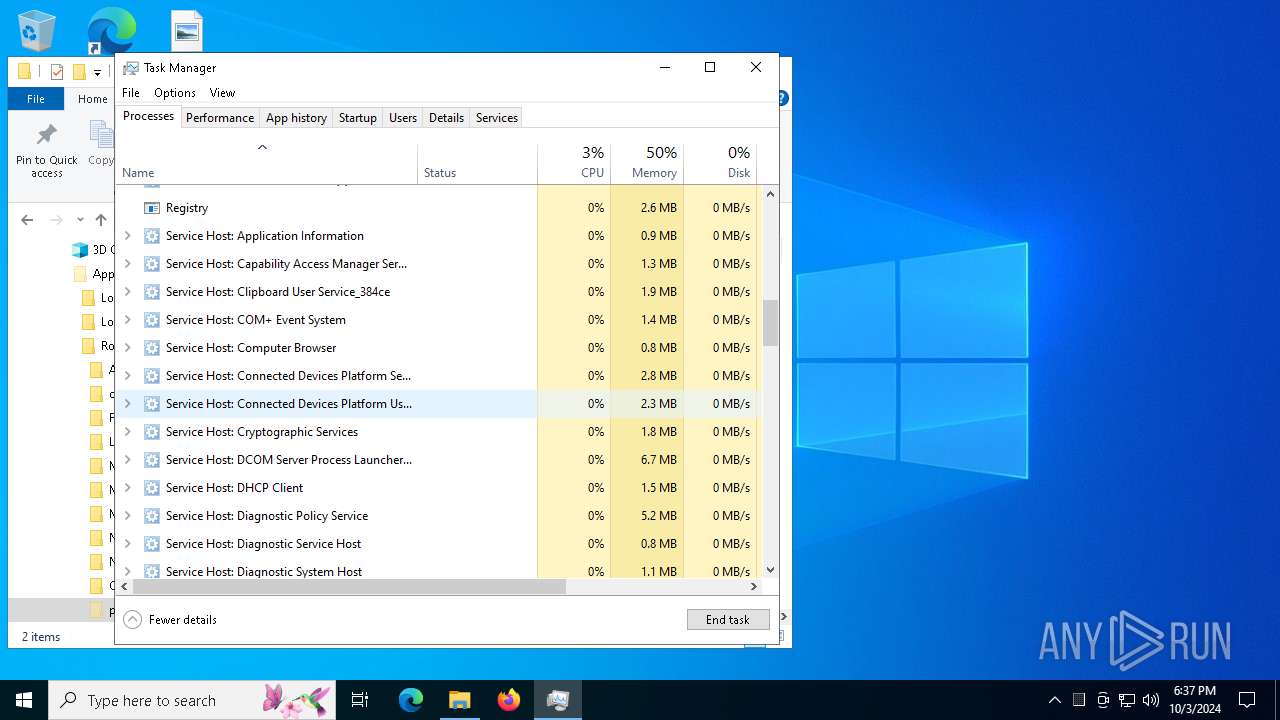Click the gear icon for Capability Access Manager service
The height and width of the screenshot is (720, 1280).
click(x=152, y=264)
